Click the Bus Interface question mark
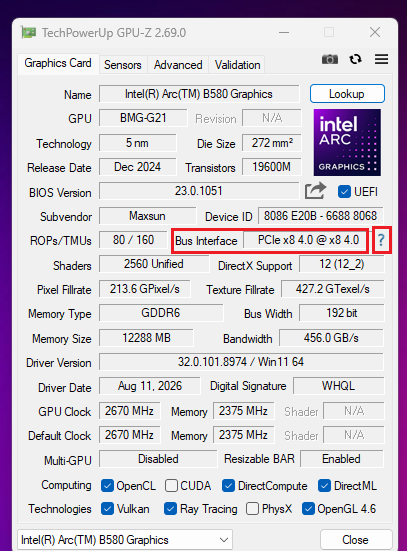Screen dimensions: 407x551 [x=381, y=240]
